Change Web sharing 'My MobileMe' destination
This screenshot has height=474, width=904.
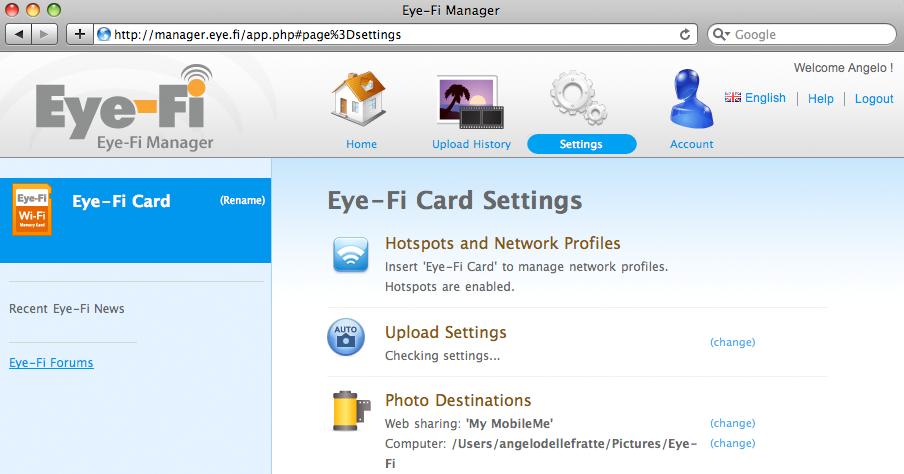[x=732, y=423]
